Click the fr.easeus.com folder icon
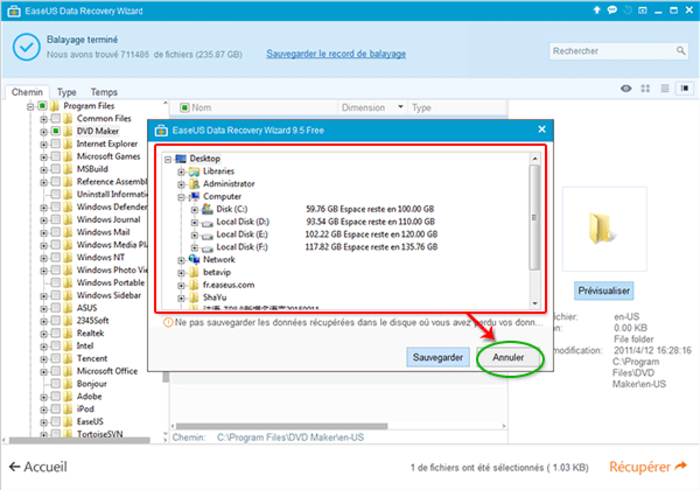Screen dimensions: 700x490 194,285
